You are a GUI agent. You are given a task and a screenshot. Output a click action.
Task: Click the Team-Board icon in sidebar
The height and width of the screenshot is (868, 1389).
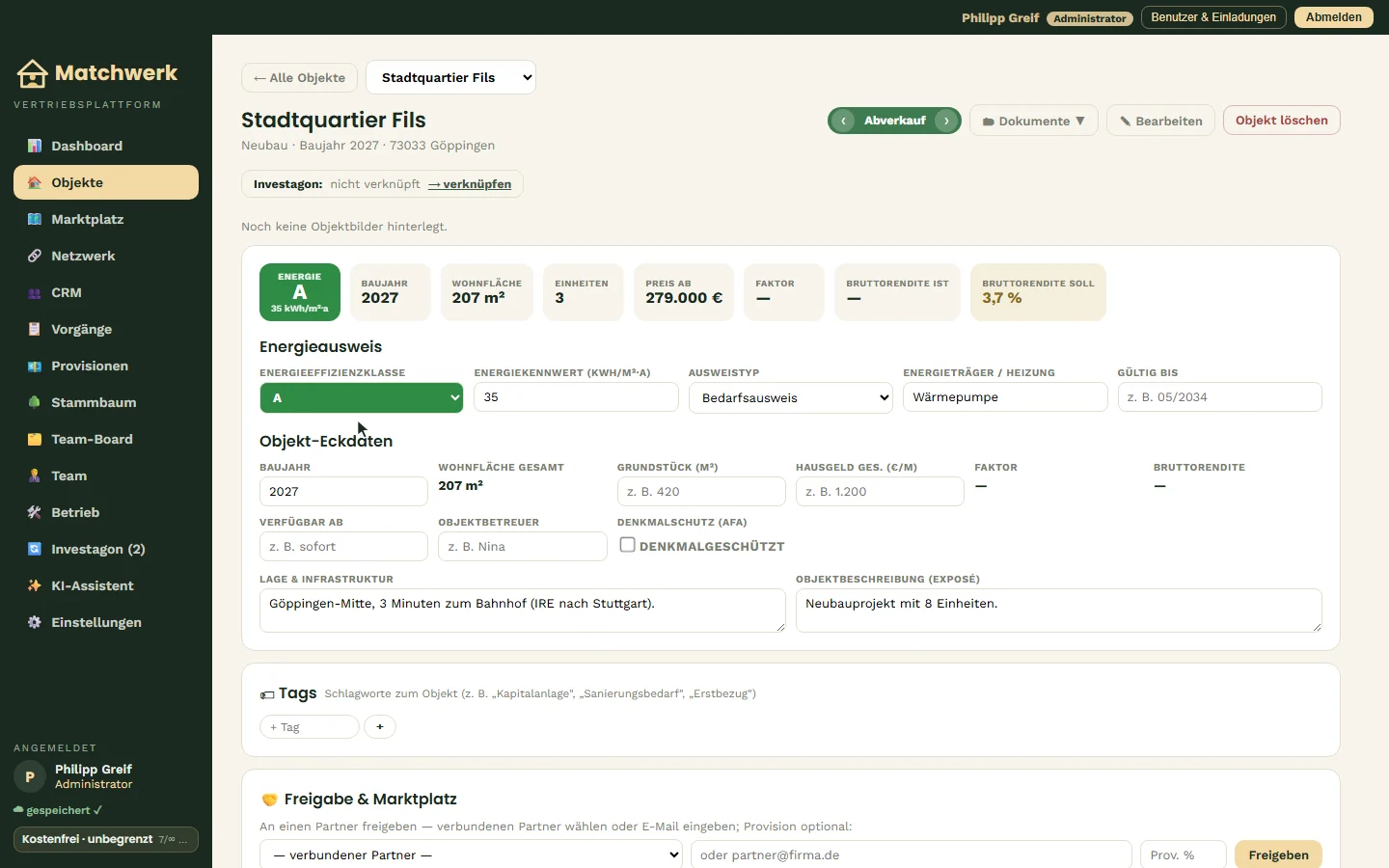point(35,439)
